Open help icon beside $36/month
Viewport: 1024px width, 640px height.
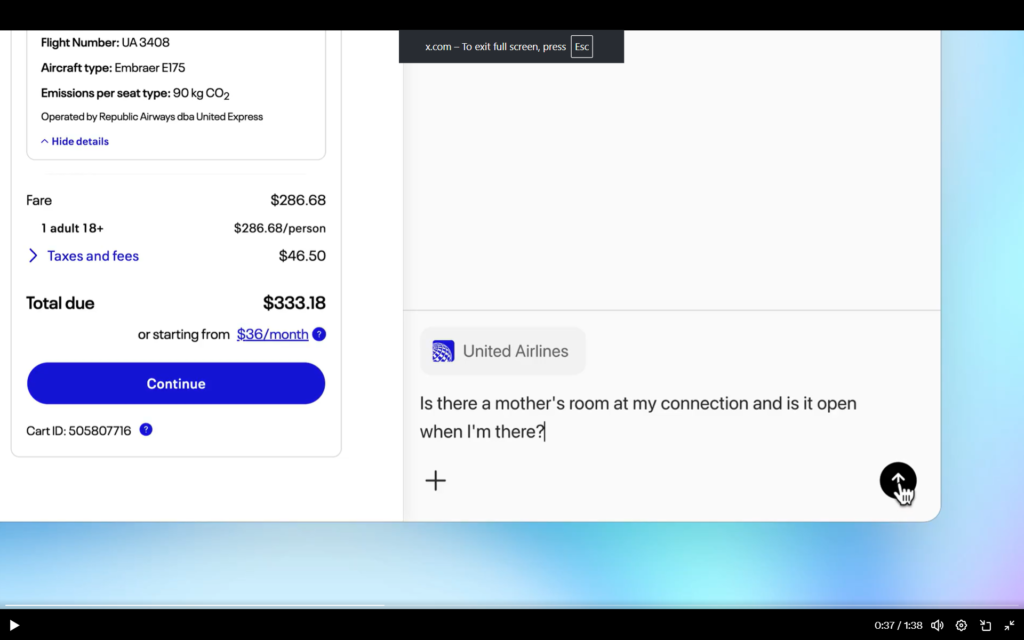tap(319, 334)
